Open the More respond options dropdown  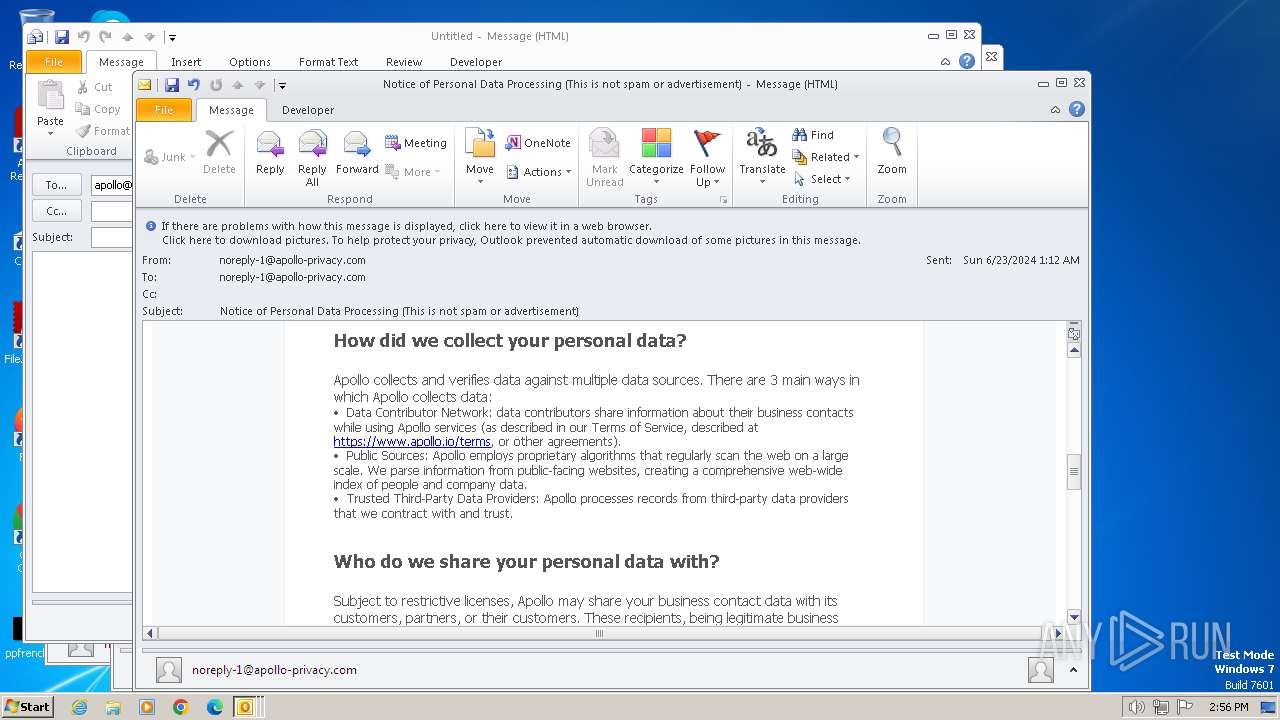pos(413,172)
